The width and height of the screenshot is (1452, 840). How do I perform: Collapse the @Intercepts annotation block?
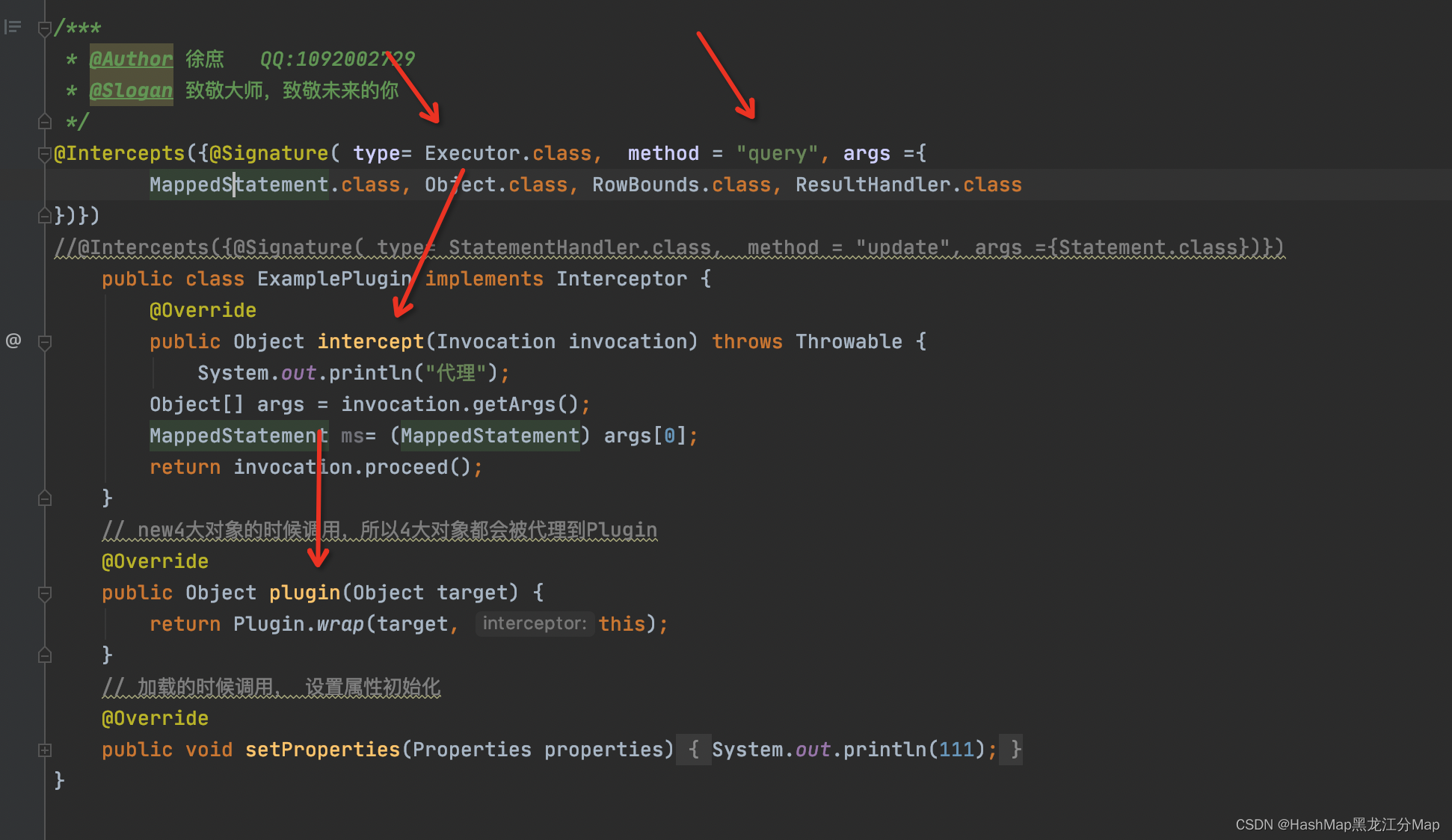point(45,153)
